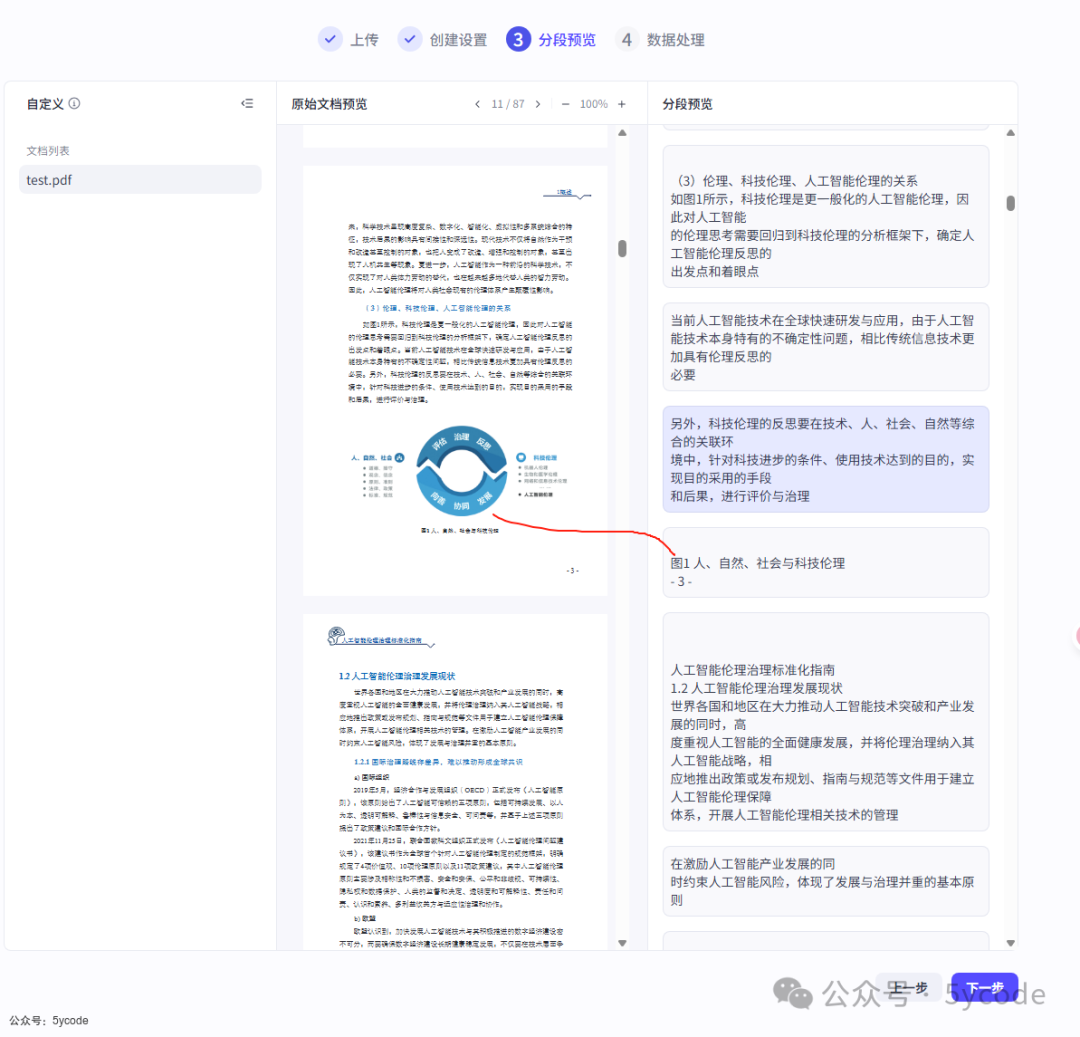Select segment containing 1.2 人工智能伦理治理发展现状
This screenshot has height=1037, width=1080.
(826, 722)
